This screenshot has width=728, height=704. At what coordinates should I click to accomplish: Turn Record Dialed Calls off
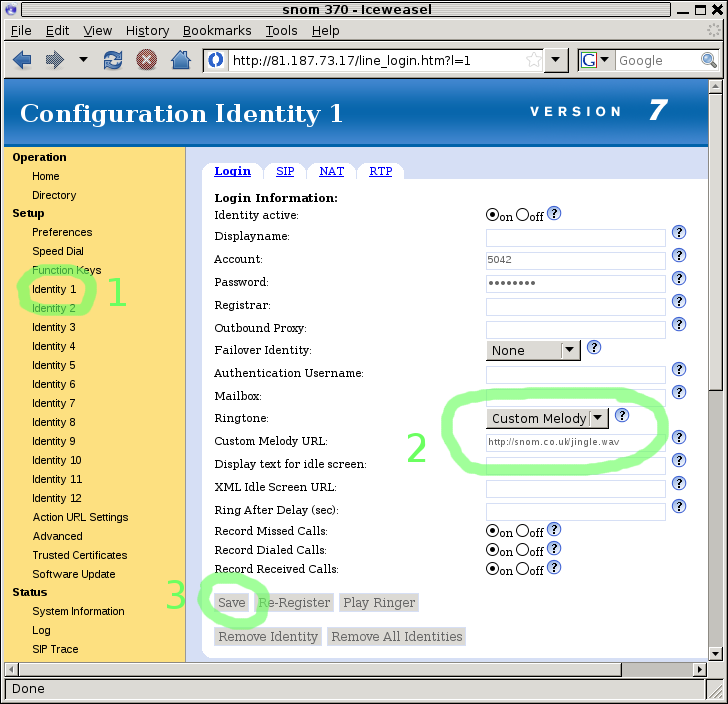coord(522,549)
